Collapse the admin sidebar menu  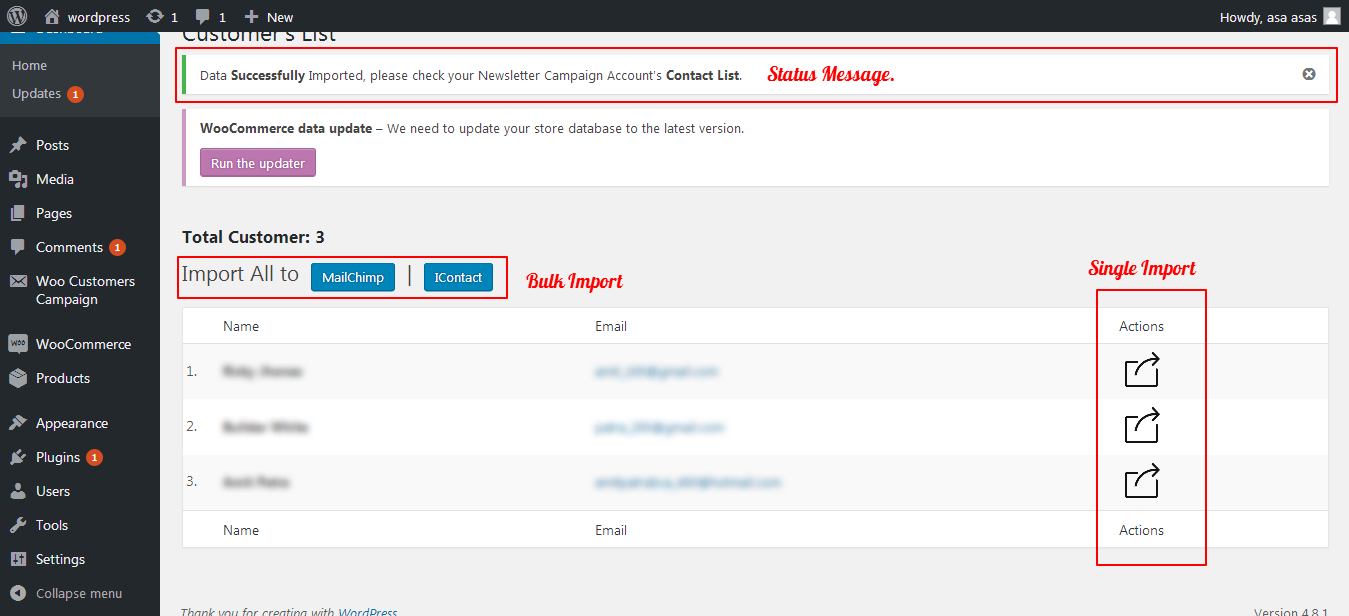click(66, 593)
